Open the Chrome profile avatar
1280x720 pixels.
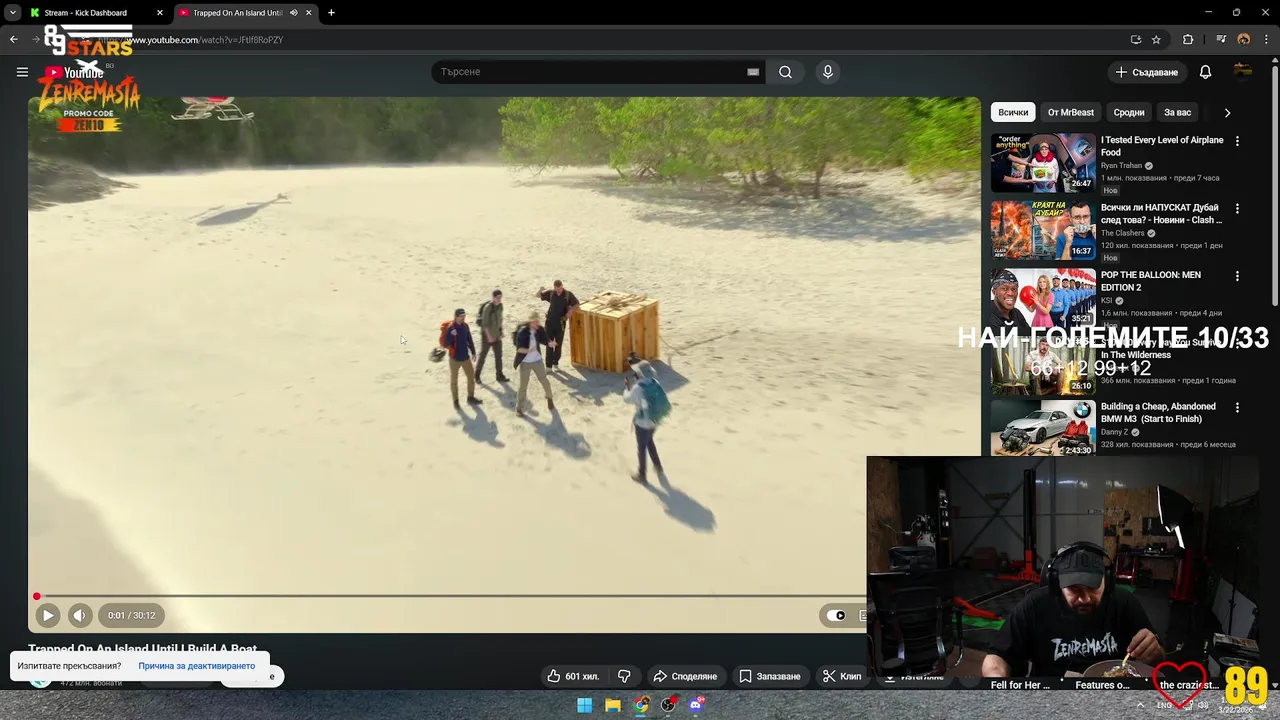[1243, 40]
